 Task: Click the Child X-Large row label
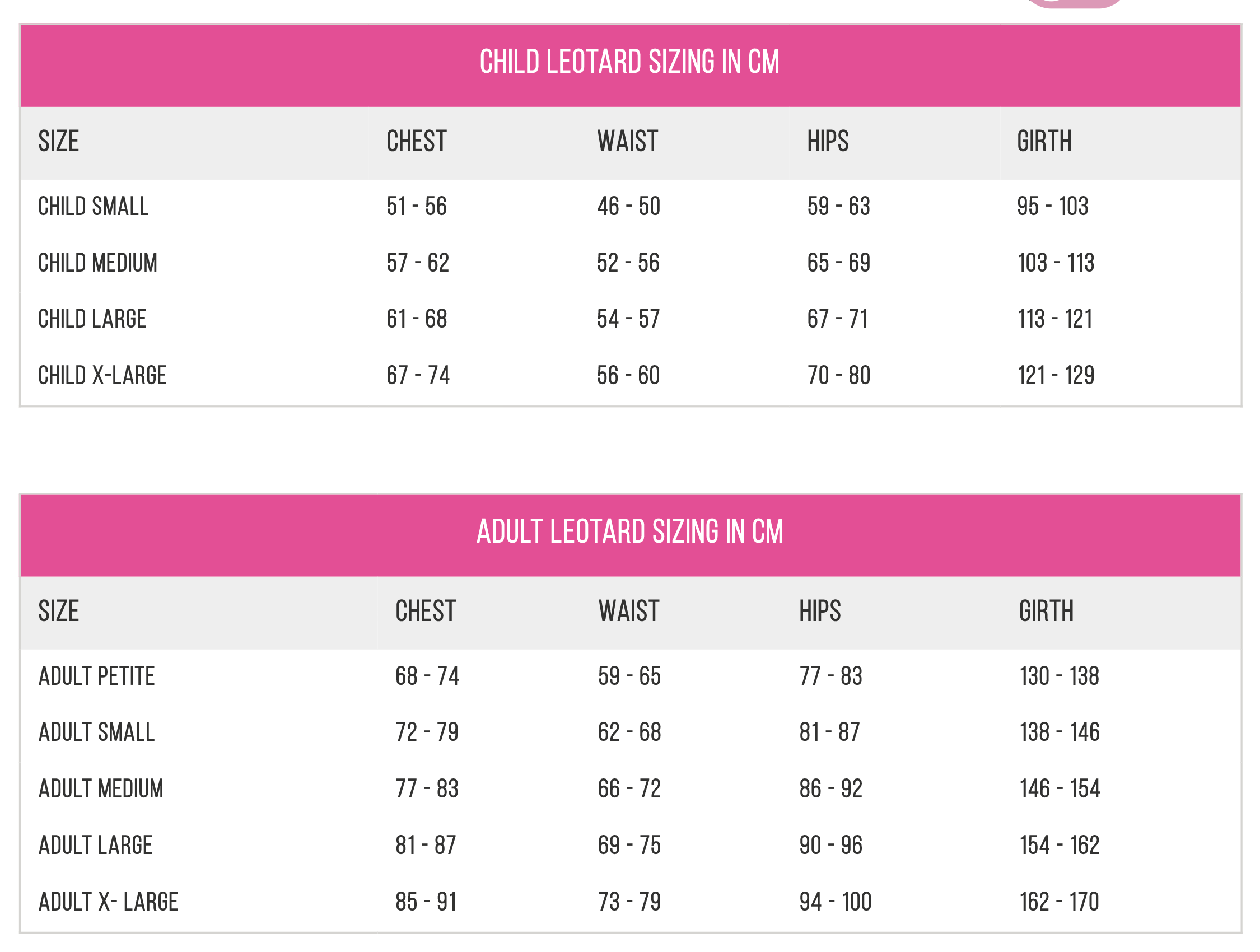[x=102, y=375]
